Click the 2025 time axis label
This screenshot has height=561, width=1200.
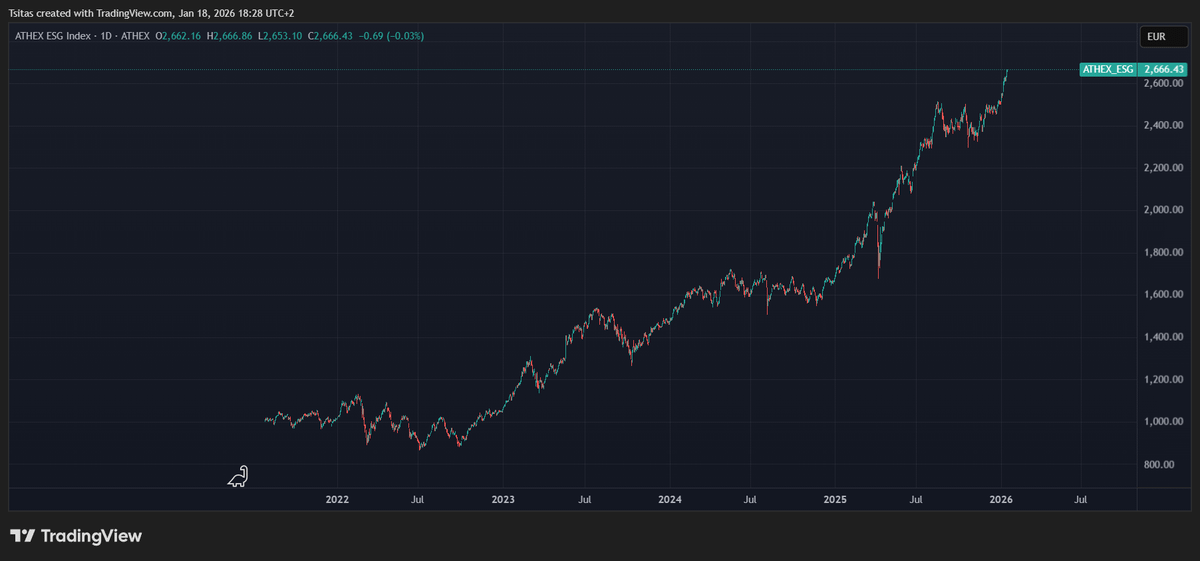point(835,498)
